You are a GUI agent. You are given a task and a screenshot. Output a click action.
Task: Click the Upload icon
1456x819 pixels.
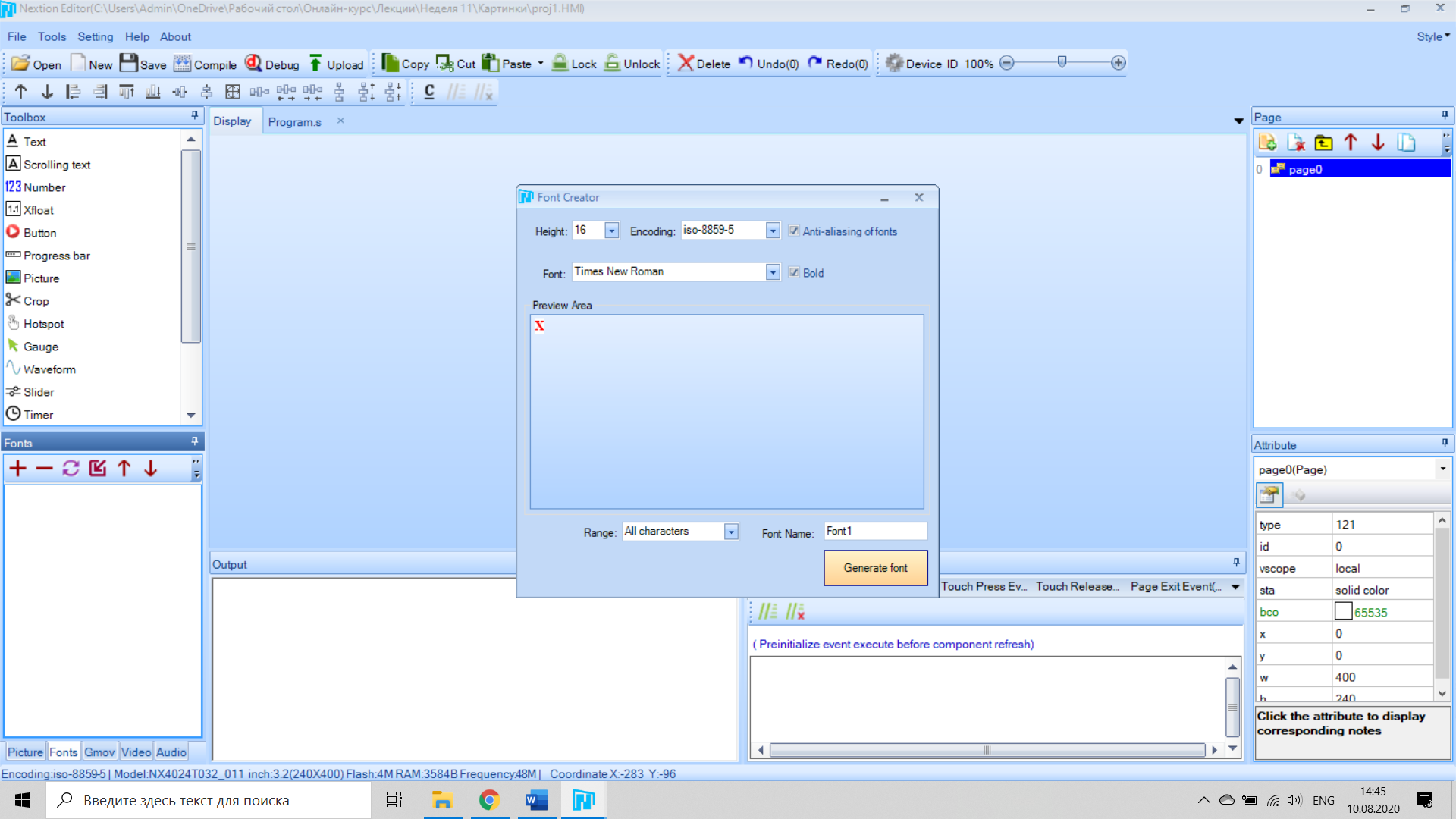coord(315,64)
